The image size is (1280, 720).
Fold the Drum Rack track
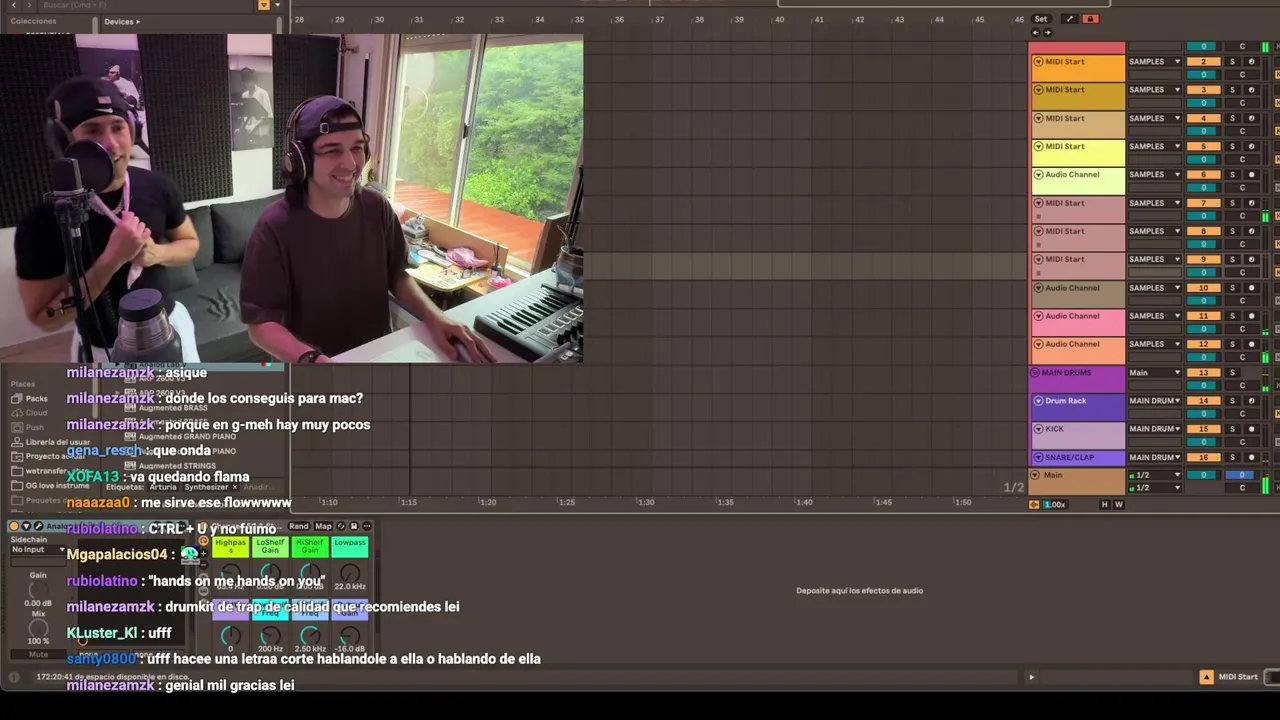[x=1038, y=401]
